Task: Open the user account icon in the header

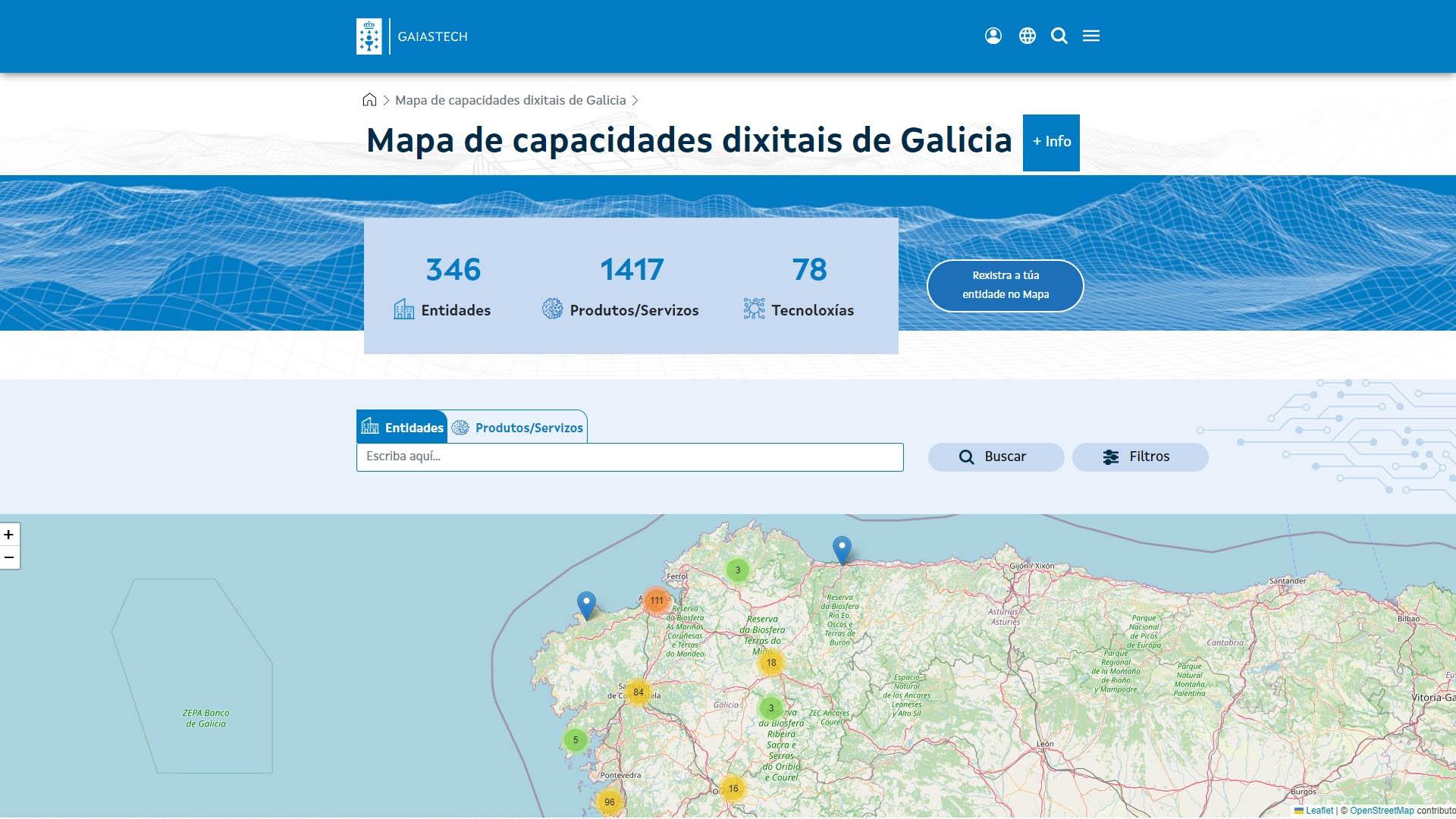Action: tap(993, 35)
